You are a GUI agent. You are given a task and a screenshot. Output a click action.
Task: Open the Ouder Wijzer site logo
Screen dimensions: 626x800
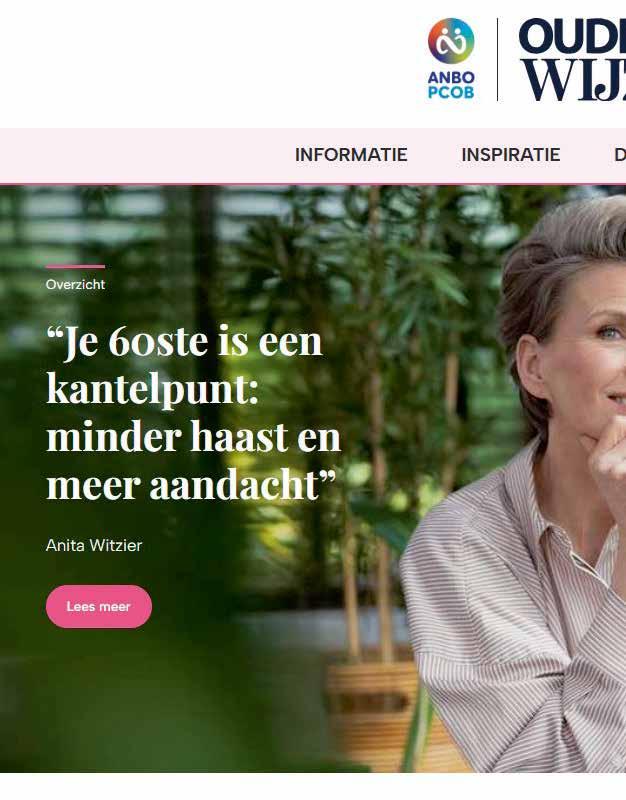(x=572, y=59)
